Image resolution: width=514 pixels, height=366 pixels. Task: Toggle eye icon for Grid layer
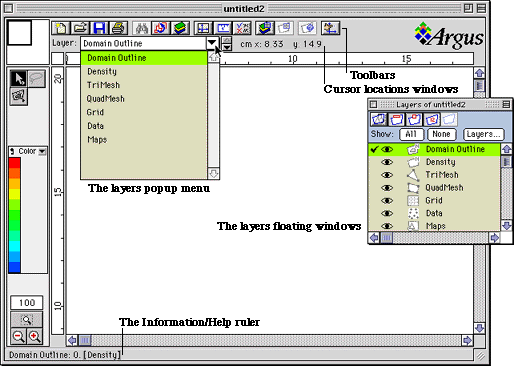pos(387,200)
